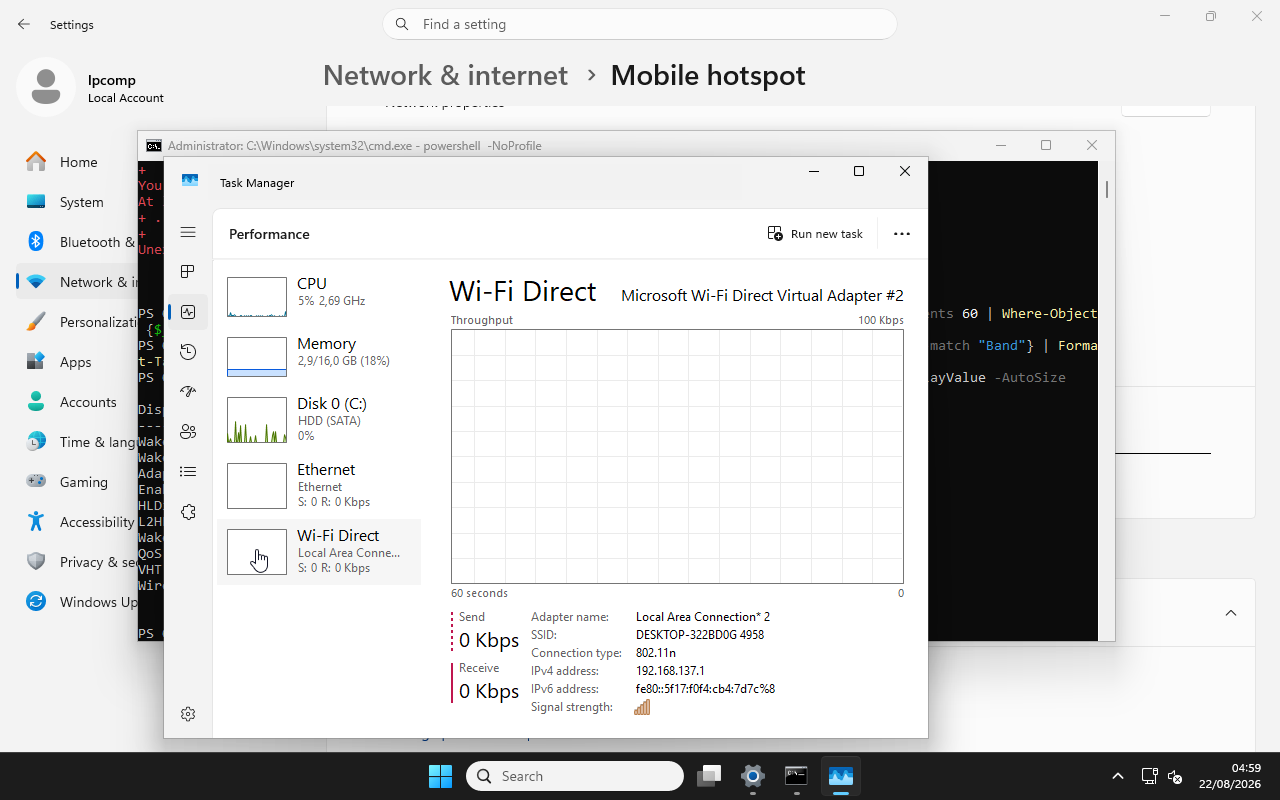Viewport: 1280px width, 800px height.
Task: Maximize the Administrator cmd.exe window
Action: [1046, 145]
